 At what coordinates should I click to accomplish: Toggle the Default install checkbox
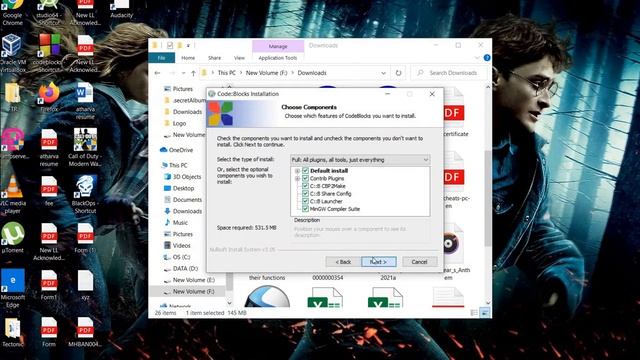click(x=305, y=171)
